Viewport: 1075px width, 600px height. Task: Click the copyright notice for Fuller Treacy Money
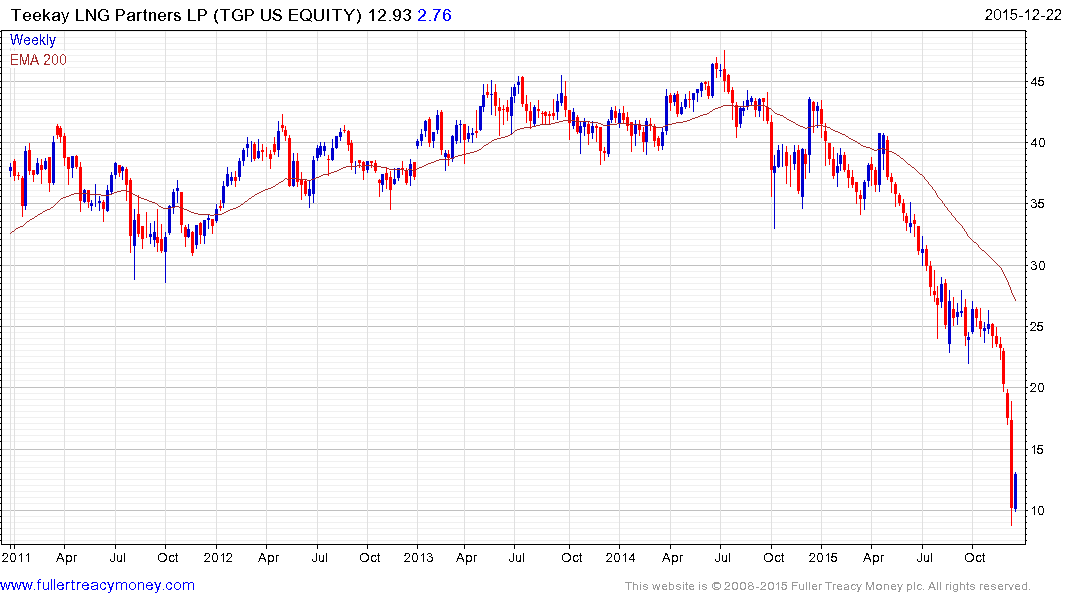point(828,586)
